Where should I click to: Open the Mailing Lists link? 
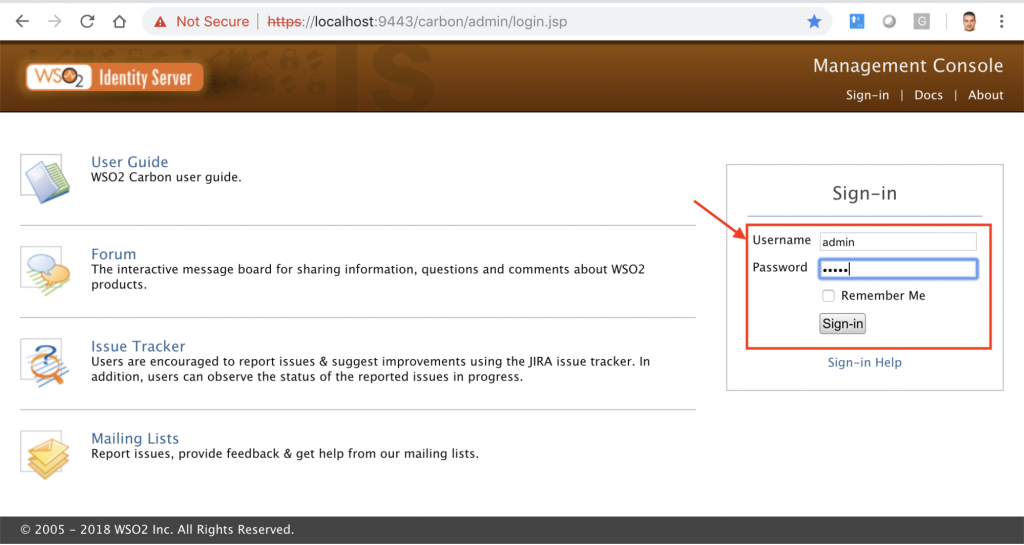135,438
